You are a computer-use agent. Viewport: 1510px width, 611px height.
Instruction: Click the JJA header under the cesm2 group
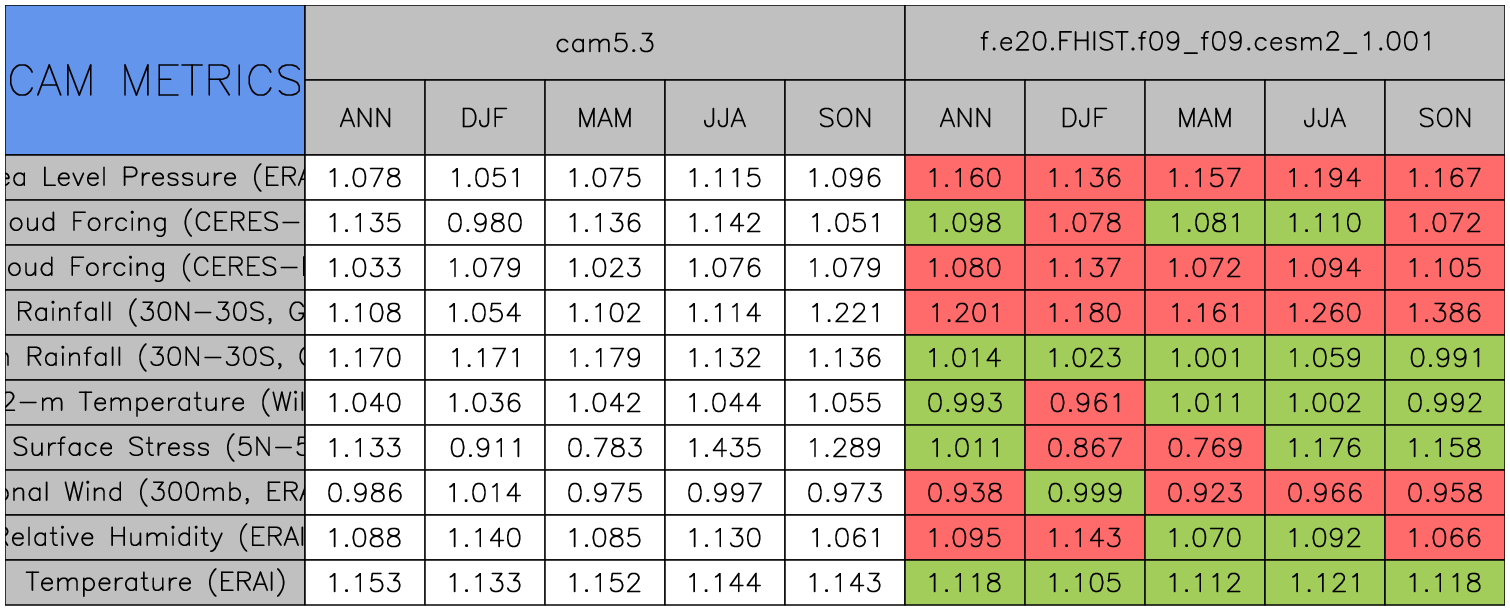(x=1325, y=118)
